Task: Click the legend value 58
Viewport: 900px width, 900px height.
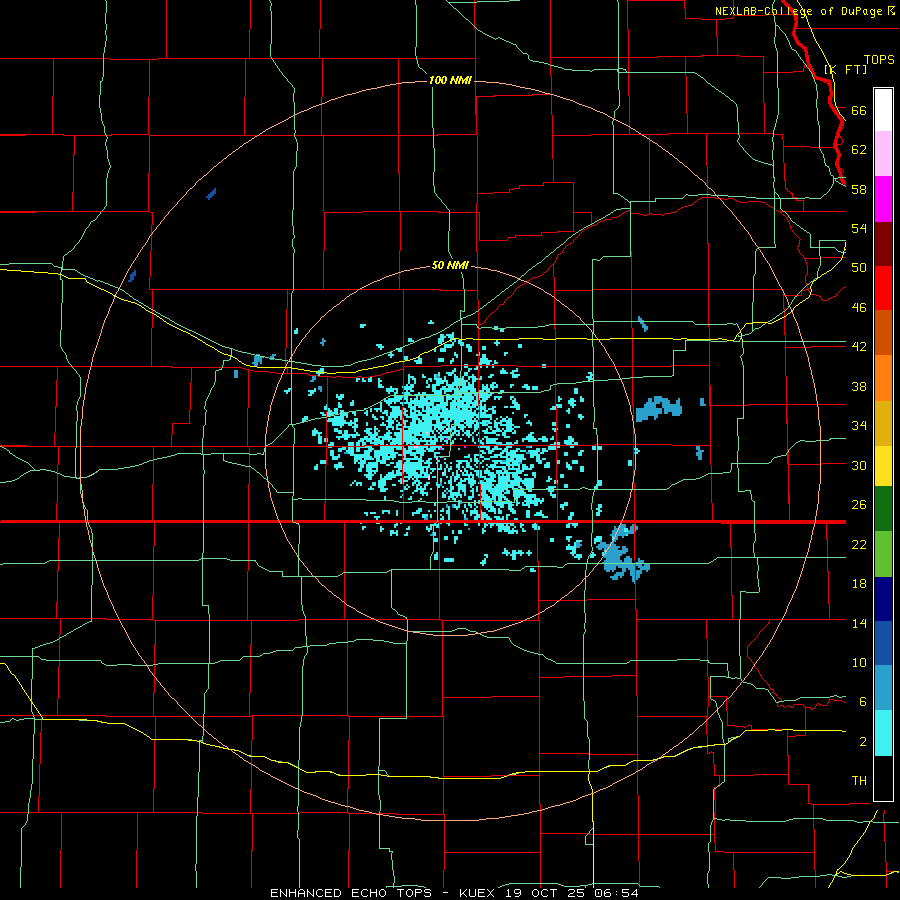Action: point(859,189)
